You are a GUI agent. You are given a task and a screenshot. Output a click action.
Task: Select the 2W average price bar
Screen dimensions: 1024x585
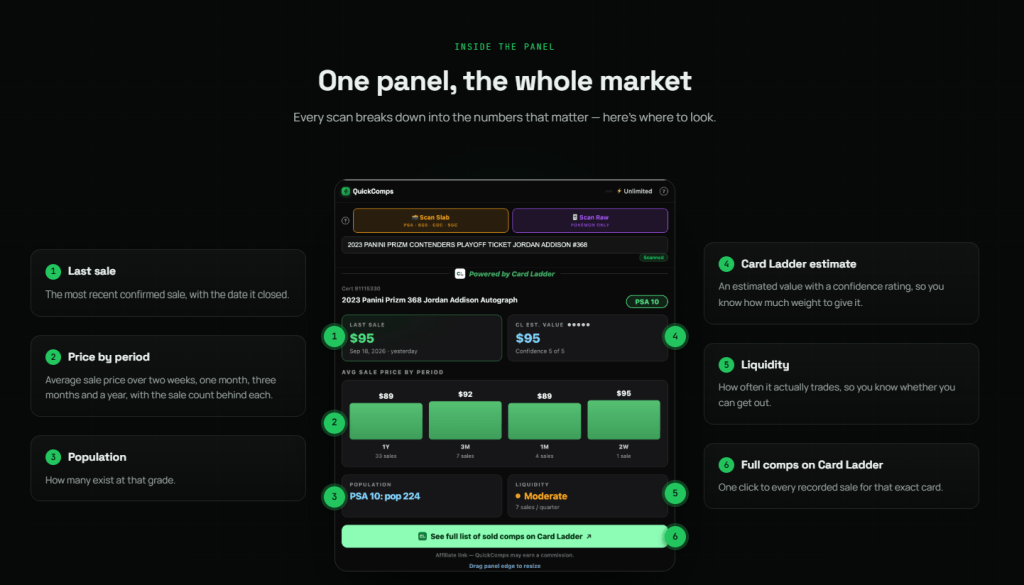[x=624, y=420]
